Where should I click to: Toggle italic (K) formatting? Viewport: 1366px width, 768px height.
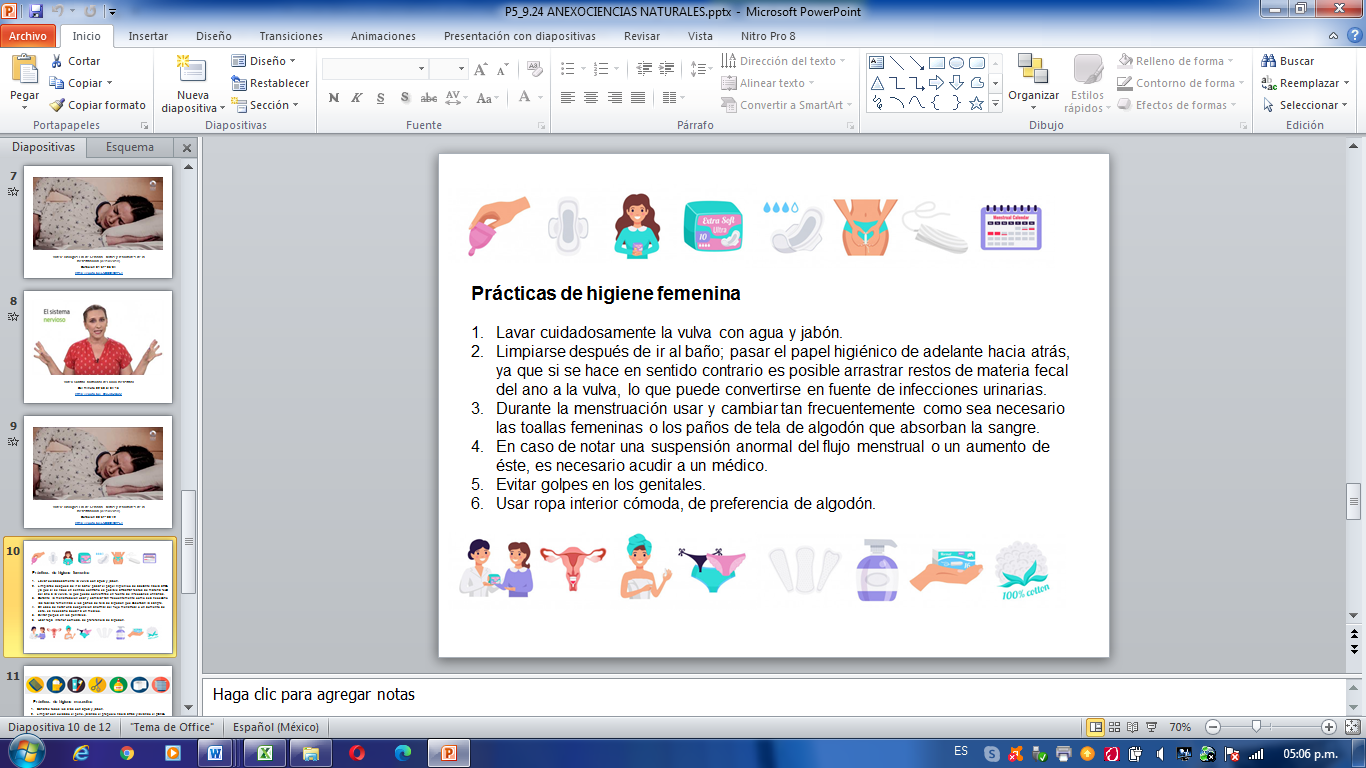click(357, 98)
